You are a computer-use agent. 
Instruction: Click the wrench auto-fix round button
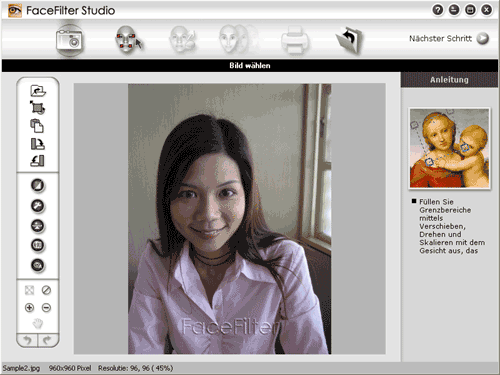click(x=38, y=206)
